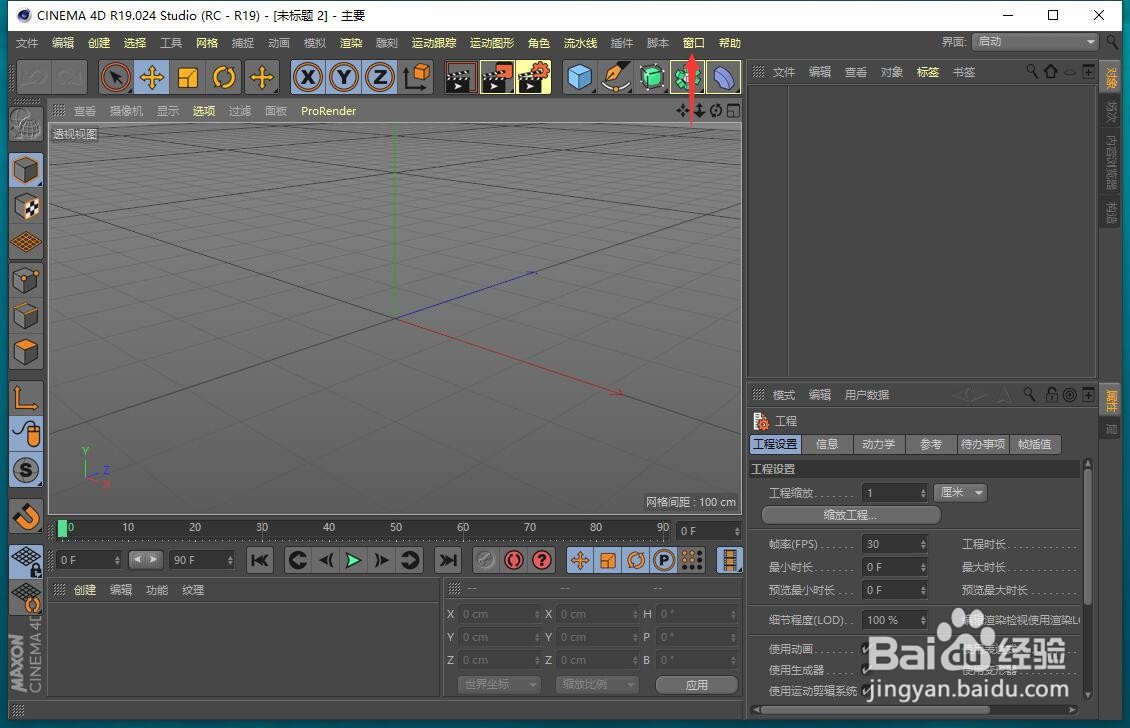Search in the object manager magnifier
Viewport: 1130px width, 728px height.
pos(1032,71)
